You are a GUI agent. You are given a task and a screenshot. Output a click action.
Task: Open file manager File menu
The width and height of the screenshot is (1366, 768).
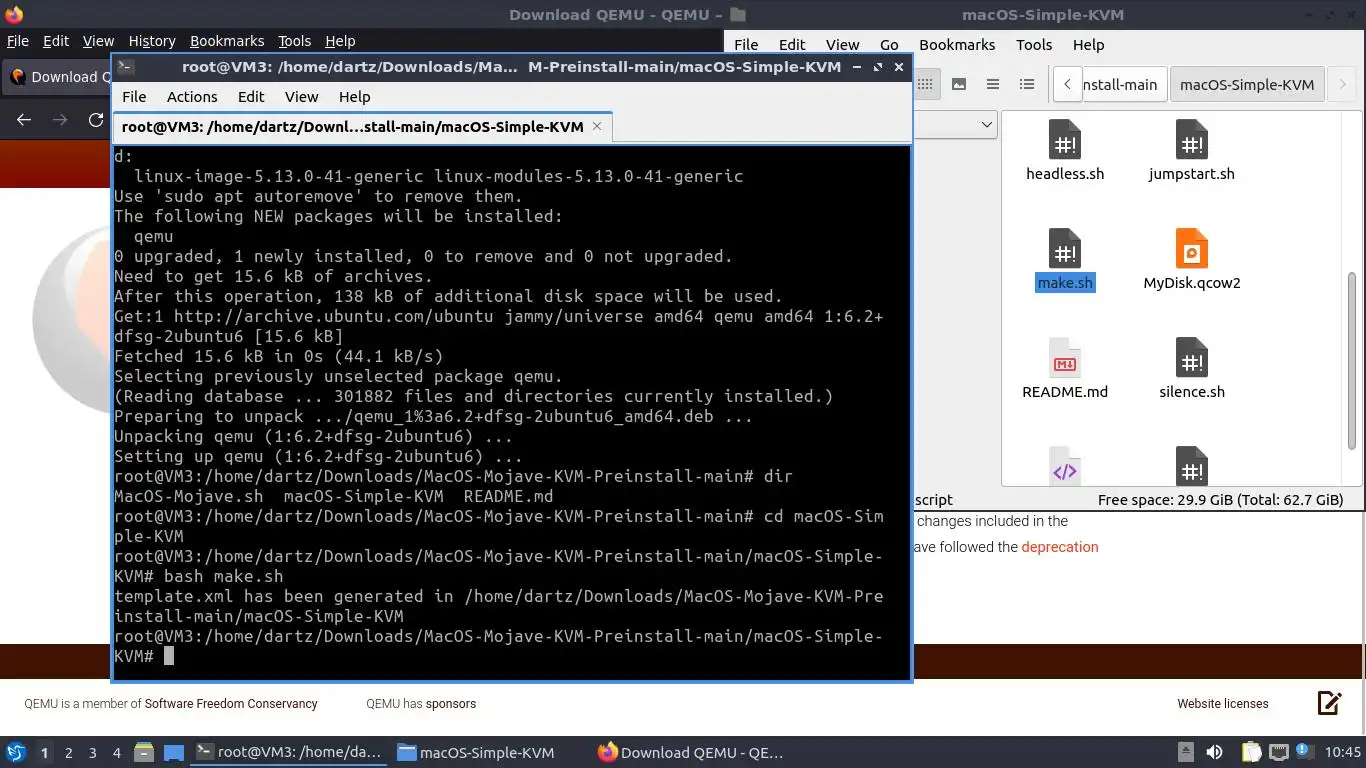coord(746,45)
